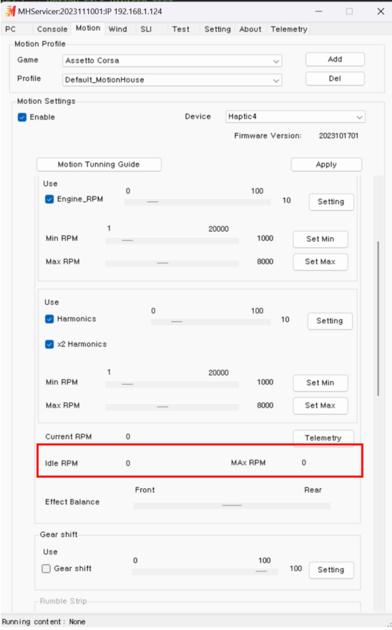Click the Engine Max RPM slider
392x630 pixels.
[172, 263]
